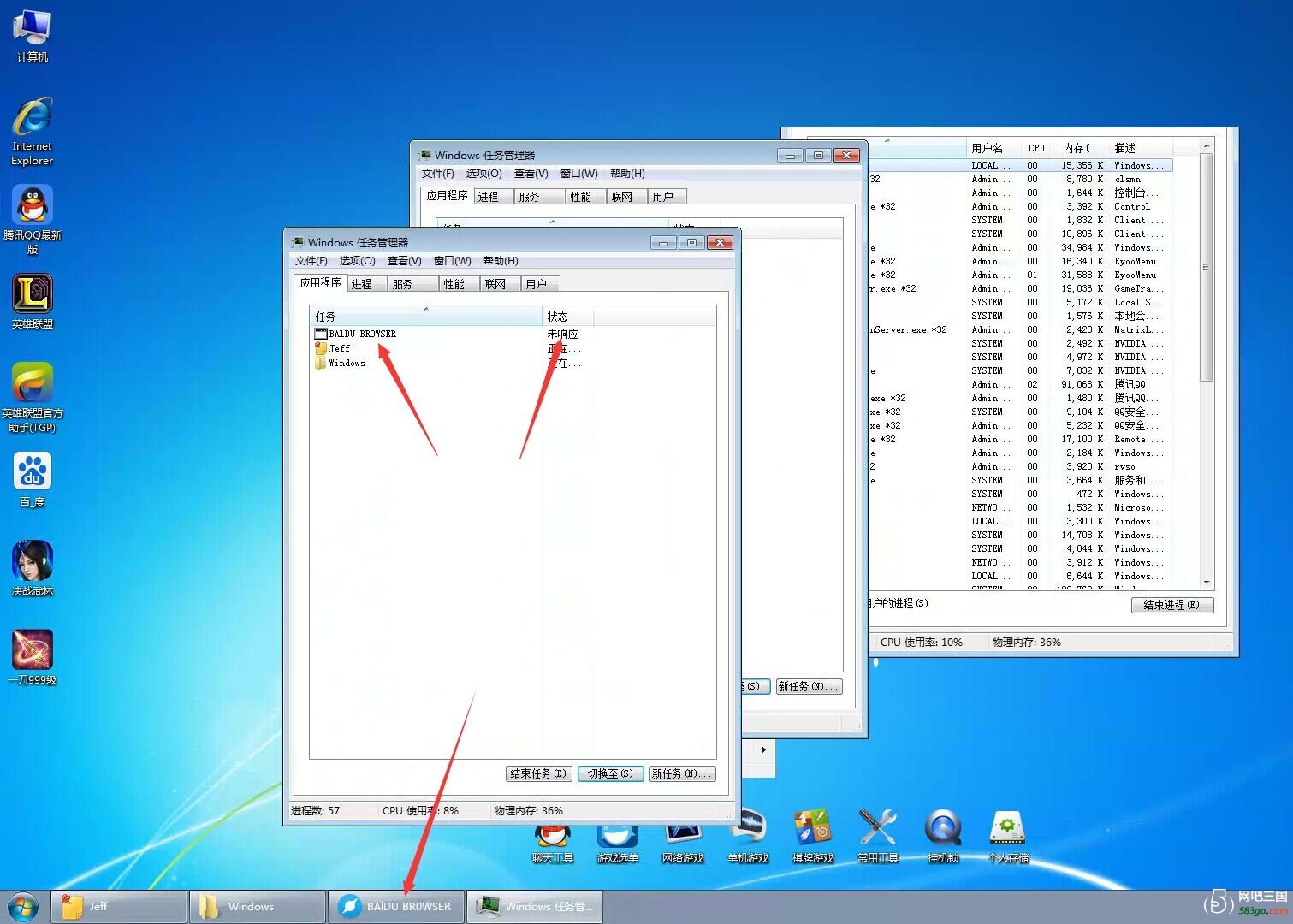Open 文件(F) menu in middle Task Manager
This screenshot has width=1293, height=924.
tap(438, 174)
